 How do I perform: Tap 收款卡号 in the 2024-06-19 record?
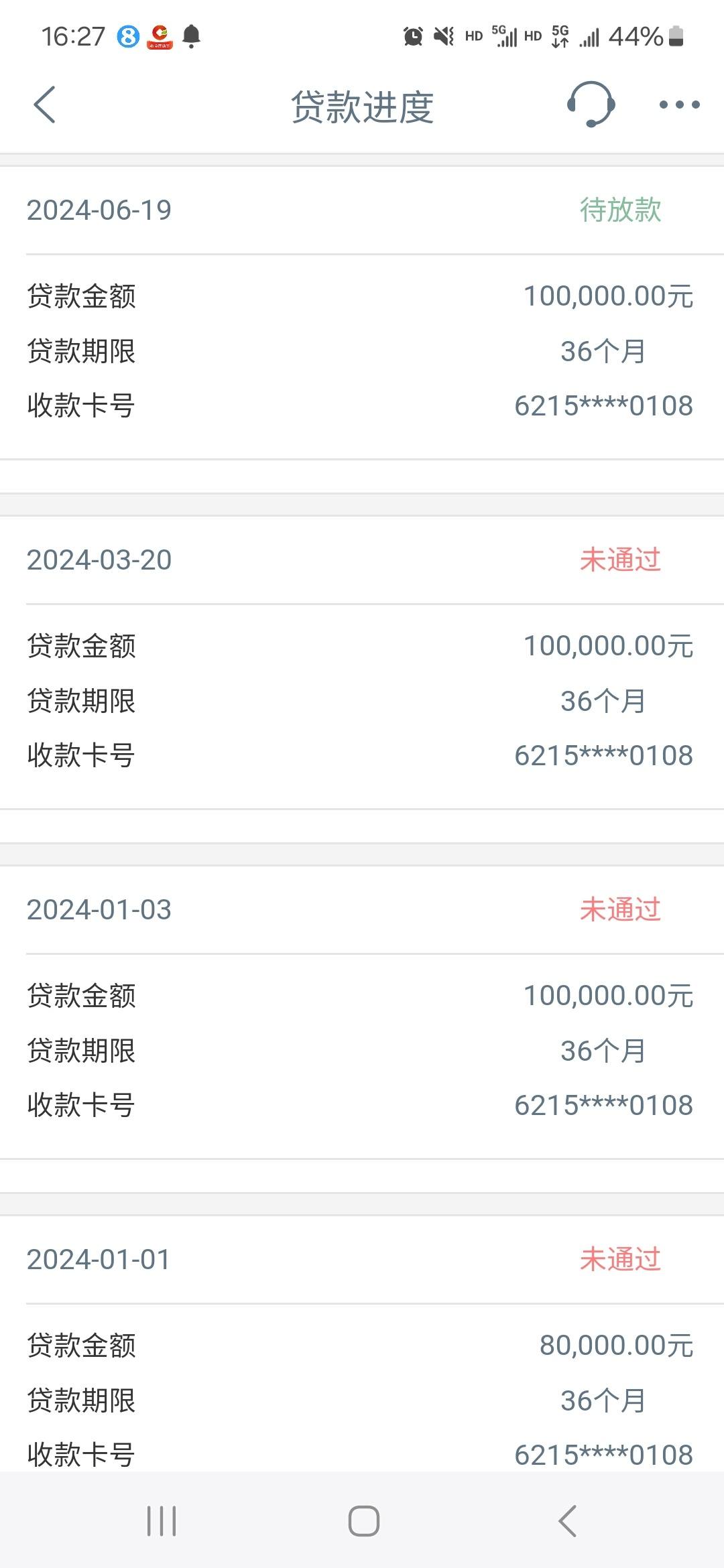pos(81,405)
